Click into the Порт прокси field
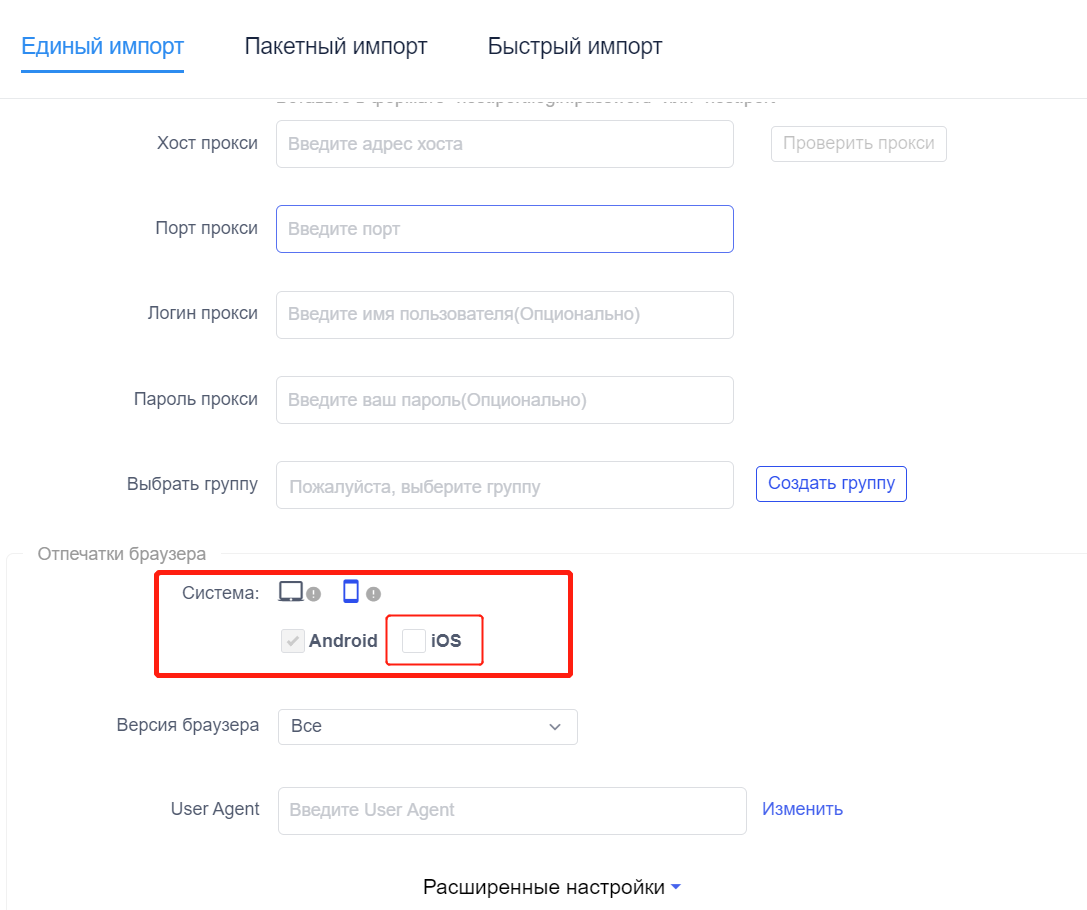The height and width of the screenshot is (910, 1087). click(x=504, y=229)
